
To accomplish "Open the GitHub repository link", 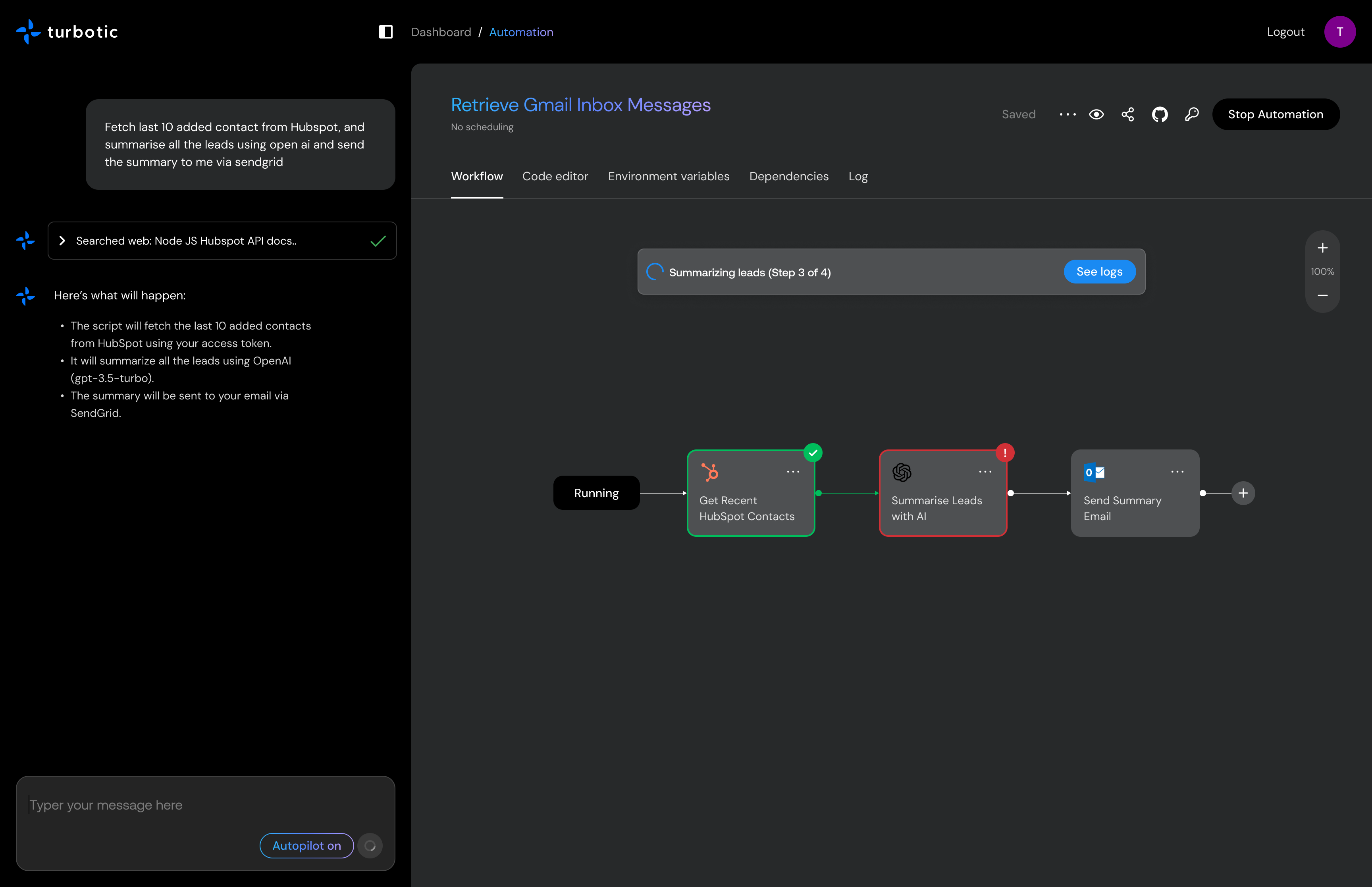I will click(x=1160, y=114).
